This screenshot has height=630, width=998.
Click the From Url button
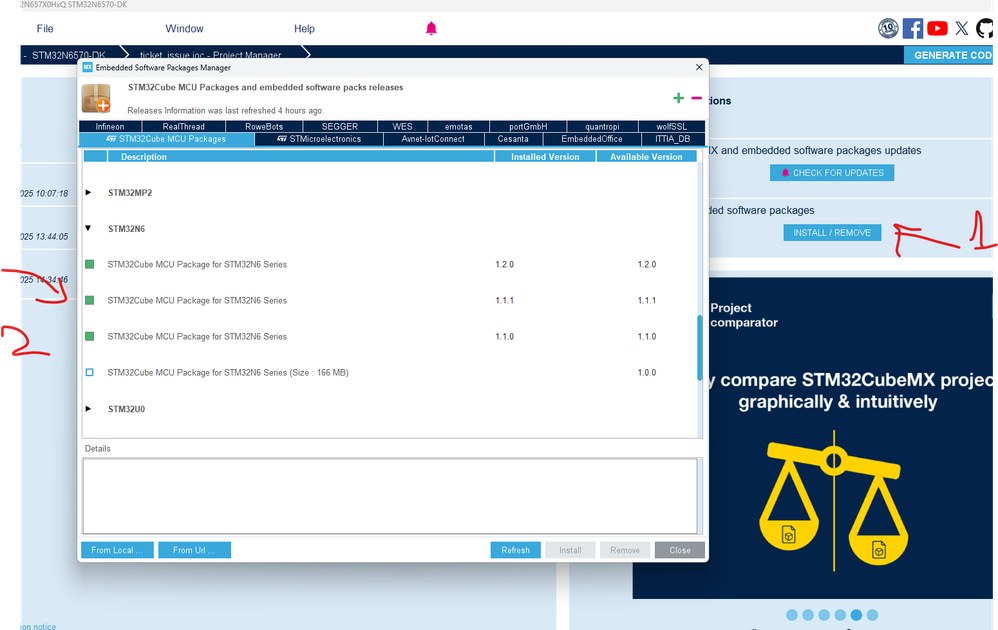pos(194,550)
